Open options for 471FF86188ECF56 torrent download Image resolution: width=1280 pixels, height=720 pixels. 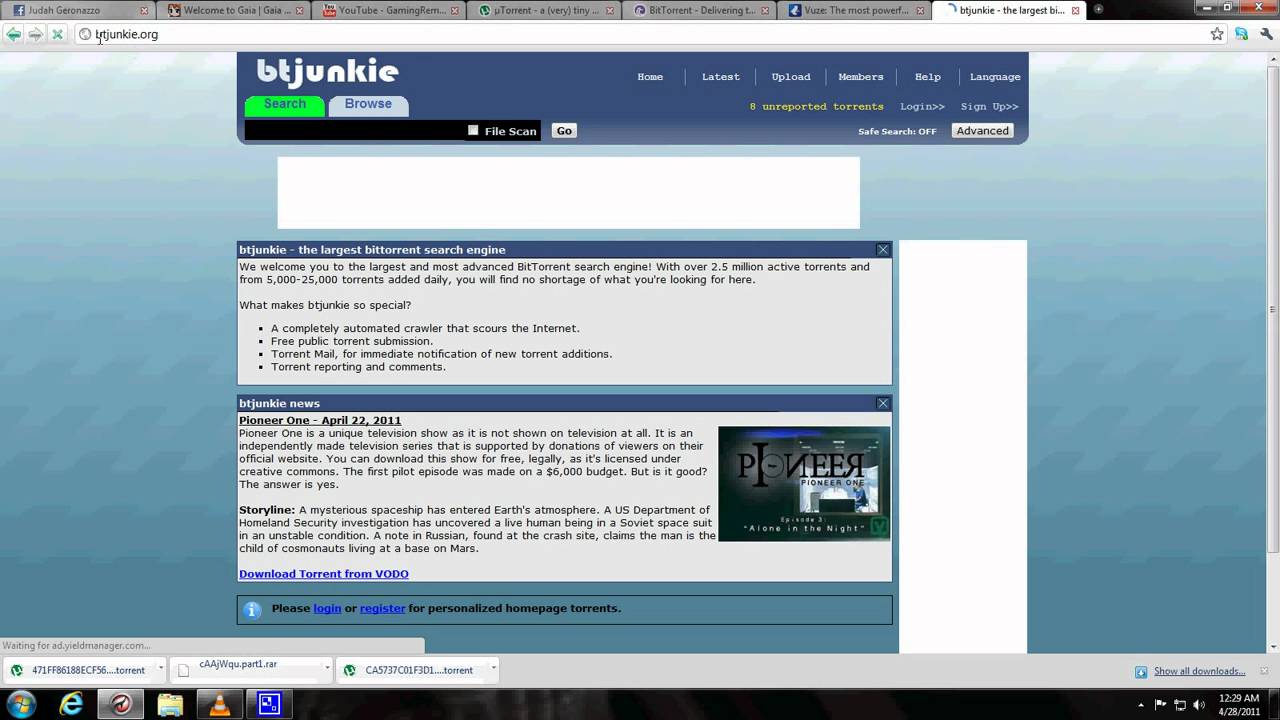160,670
